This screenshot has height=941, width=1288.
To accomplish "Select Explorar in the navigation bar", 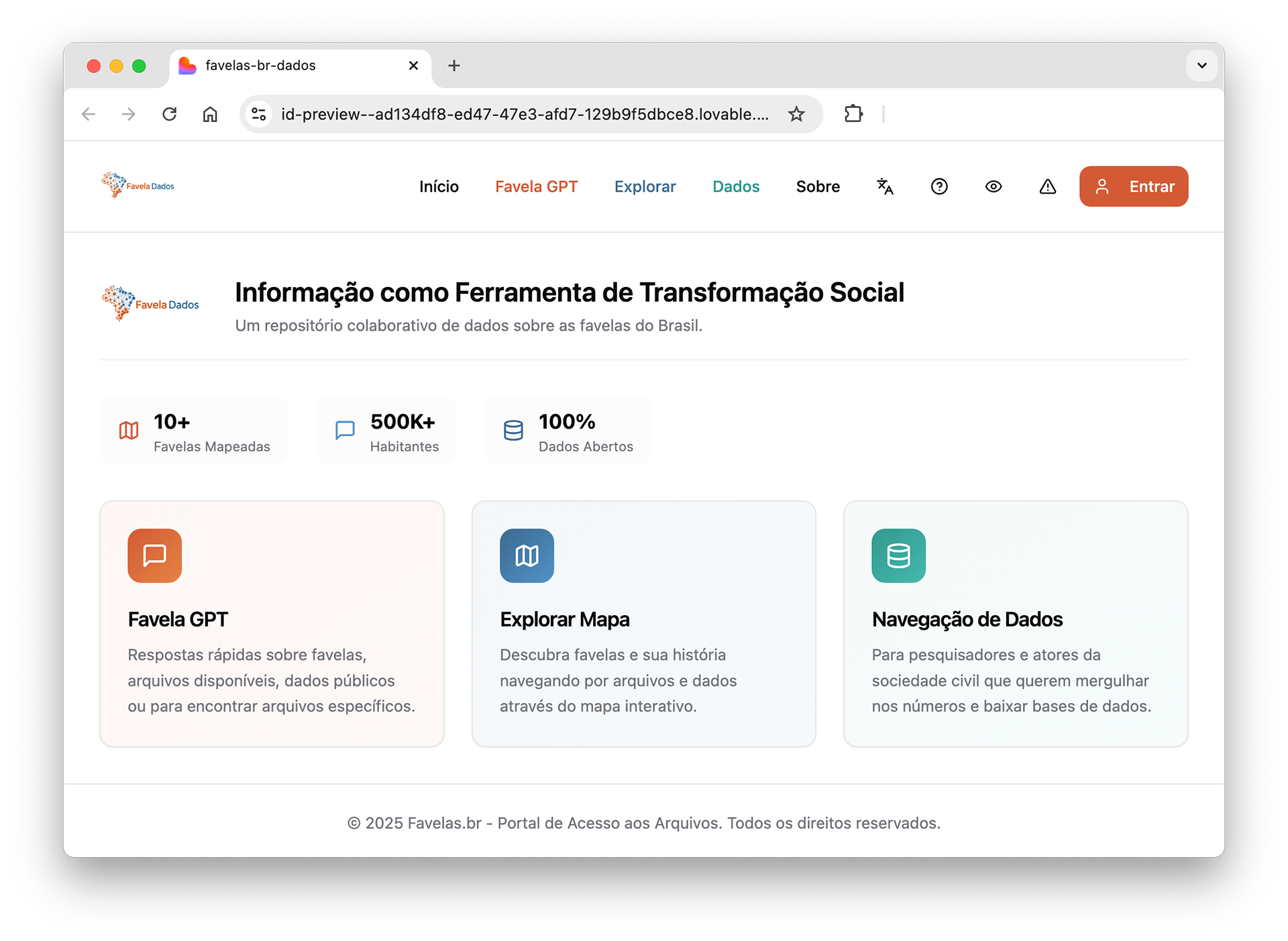I will 645,186.
